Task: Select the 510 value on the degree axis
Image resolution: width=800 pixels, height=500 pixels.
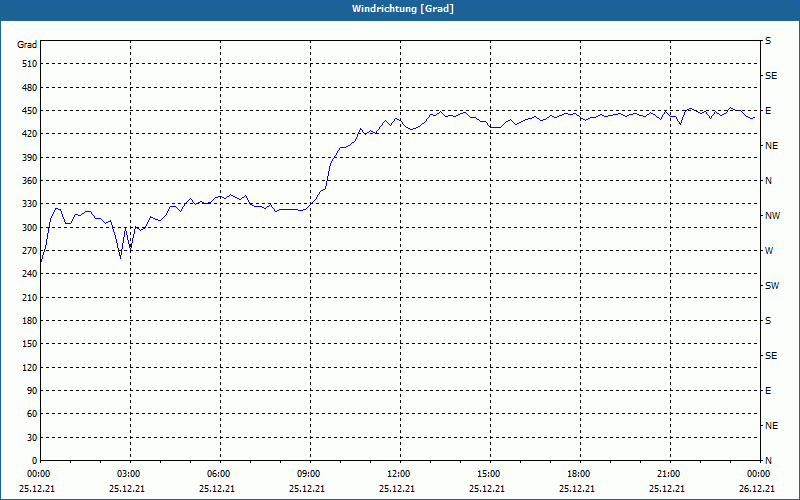Action: click(x=30, y=64)
